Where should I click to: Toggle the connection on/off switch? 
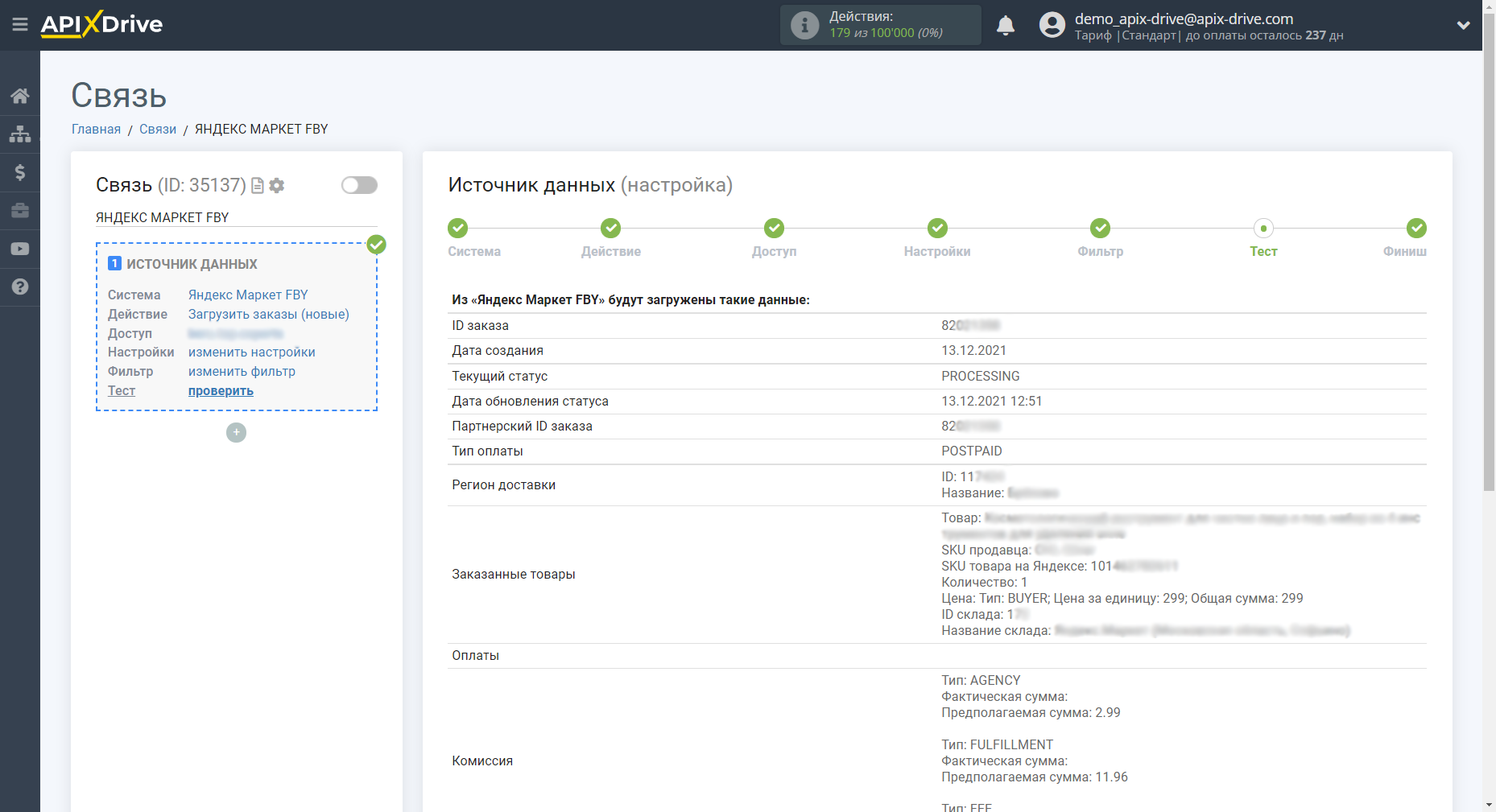tap(359, 185)
